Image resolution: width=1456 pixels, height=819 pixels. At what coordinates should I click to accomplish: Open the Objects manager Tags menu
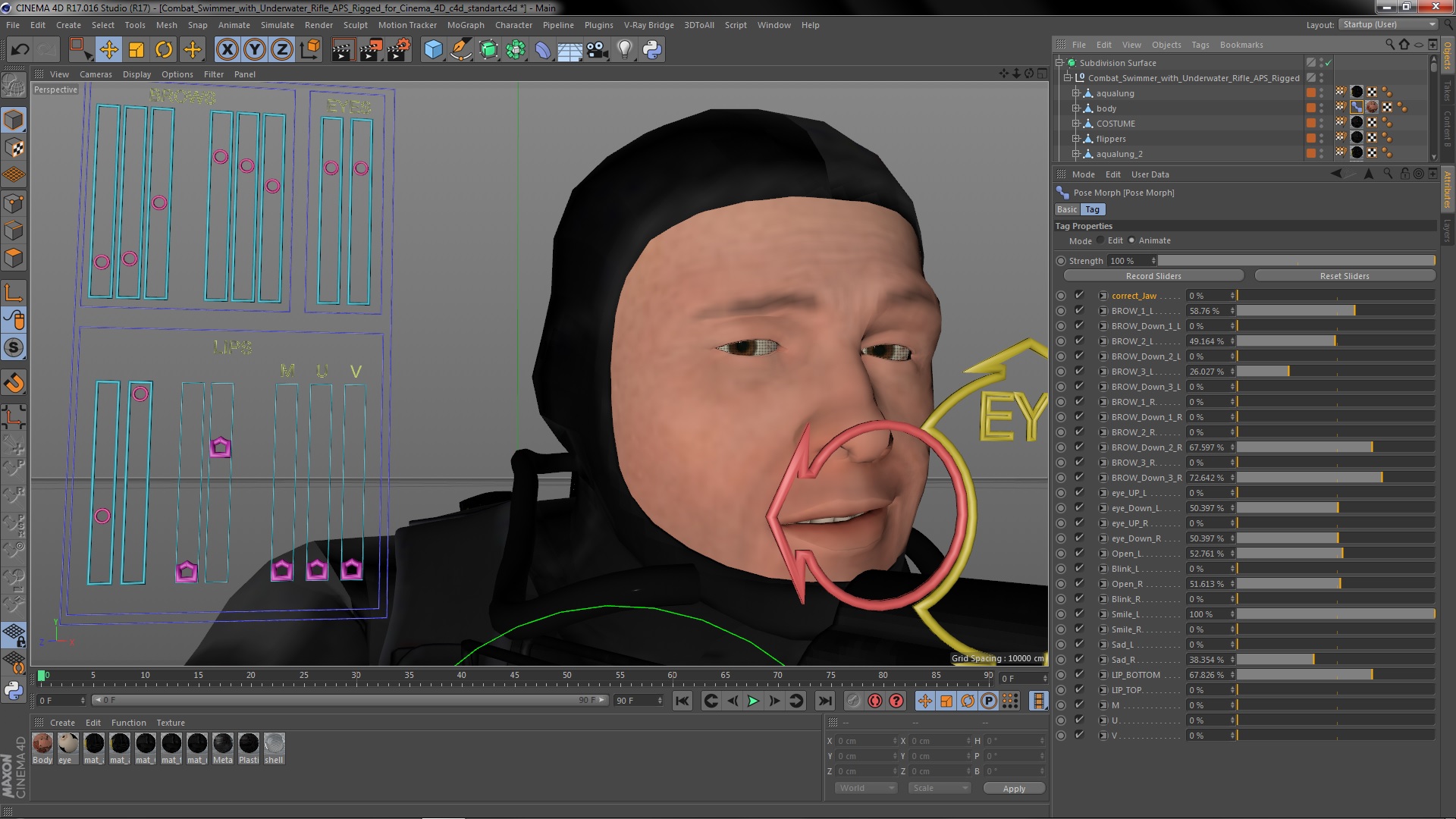tap(1200, 45)
